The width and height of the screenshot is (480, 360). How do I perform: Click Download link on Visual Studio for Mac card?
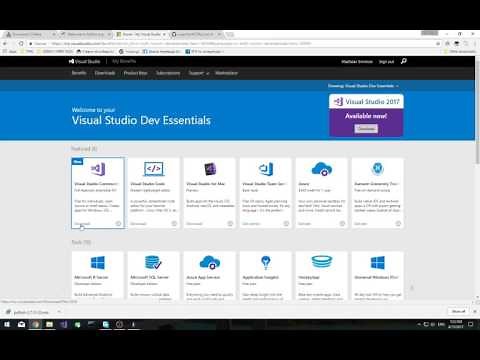pyautogui.click(x=194, y=224)
